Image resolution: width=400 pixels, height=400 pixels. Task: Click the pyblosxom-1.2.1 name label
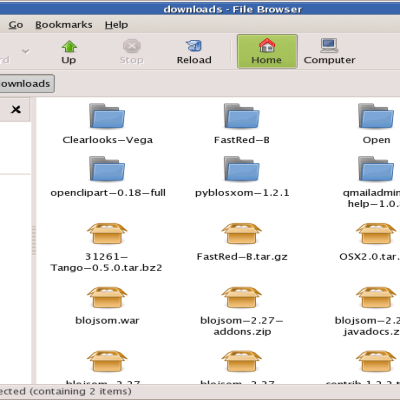[242, 193]
